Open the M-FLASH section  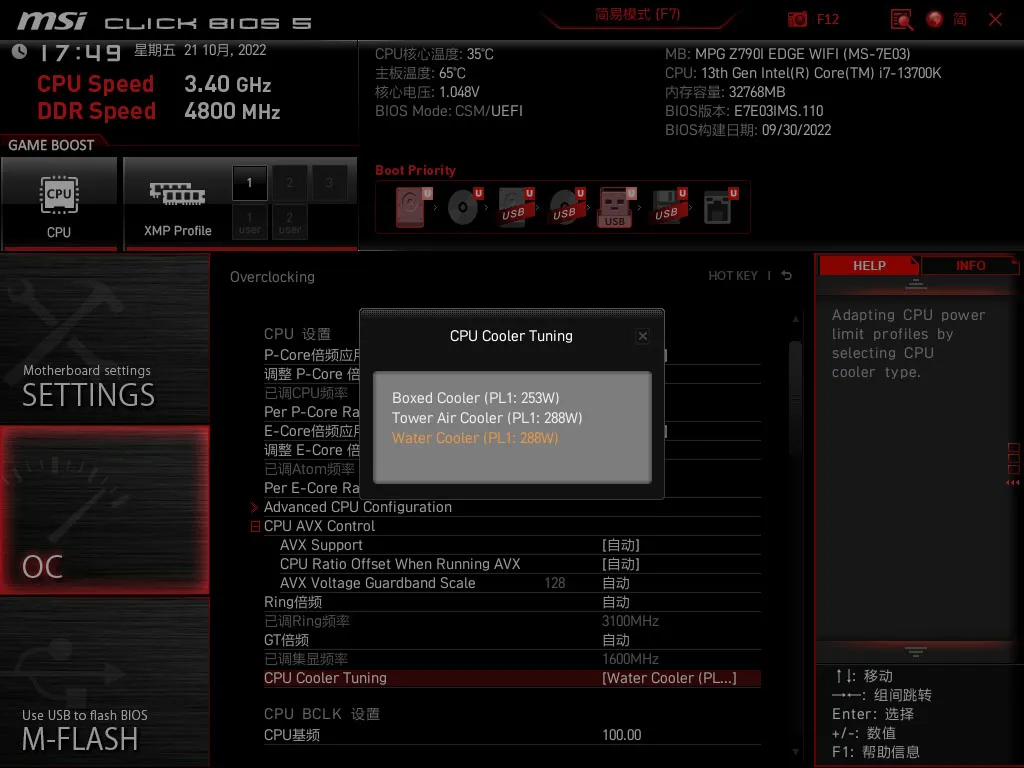pyautogui.click(x=104, y=682)
